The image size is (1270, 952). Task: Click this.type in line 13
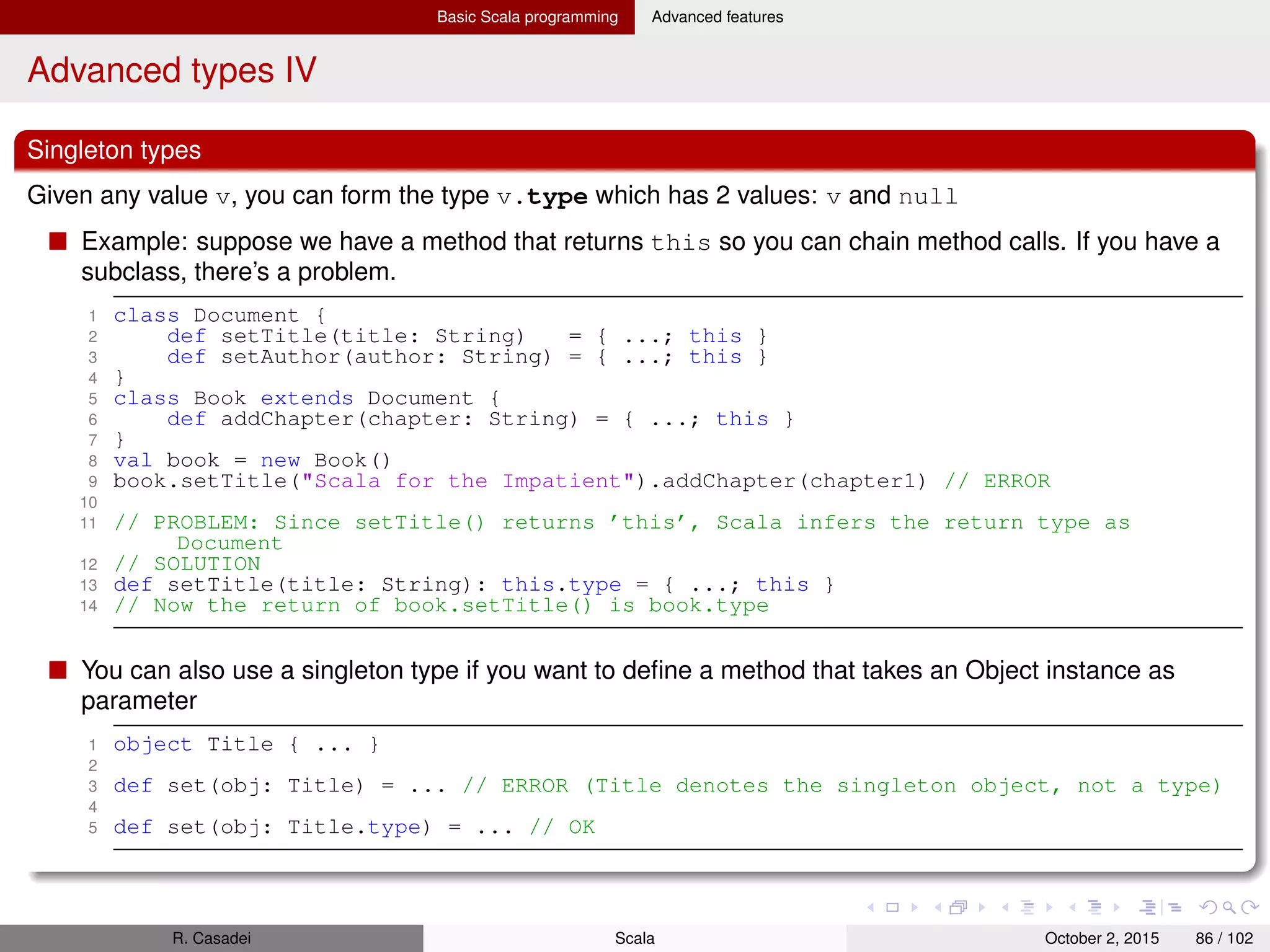click(561, 585)
